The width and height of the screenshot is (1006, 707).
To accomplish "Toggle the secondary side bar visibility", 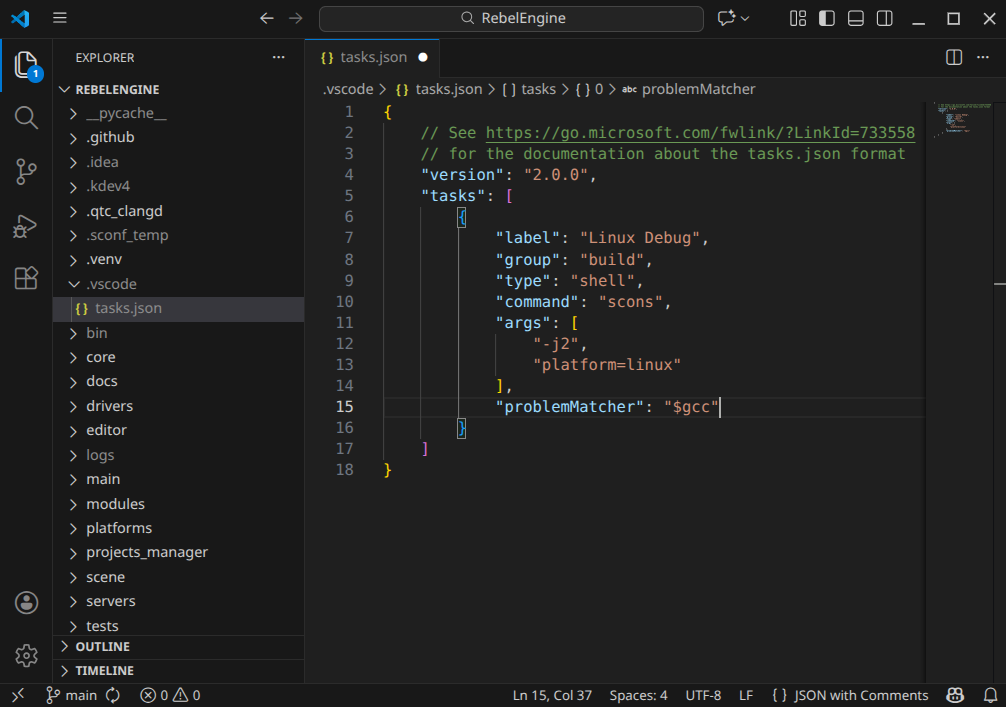I will pos(885,18).
